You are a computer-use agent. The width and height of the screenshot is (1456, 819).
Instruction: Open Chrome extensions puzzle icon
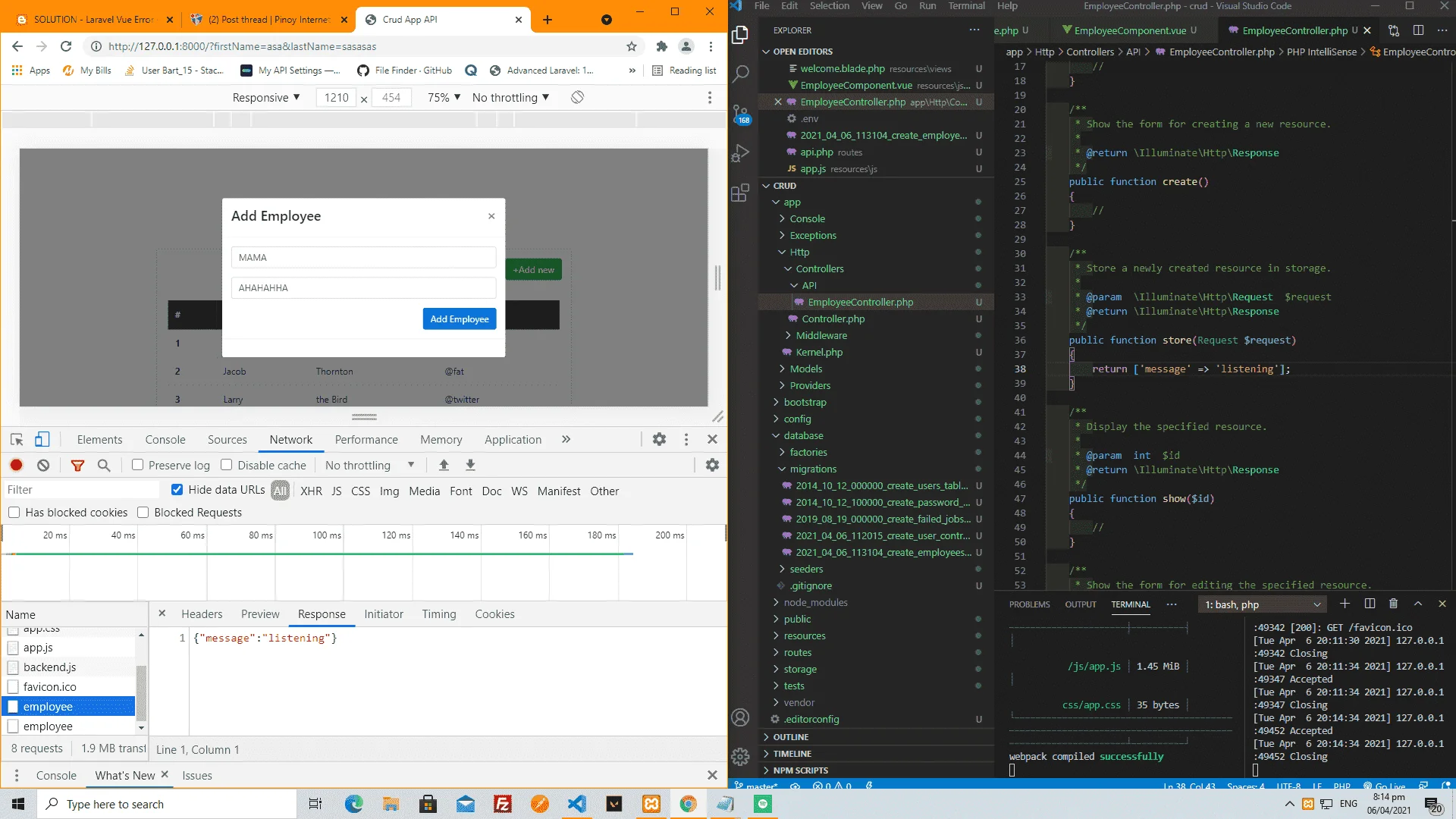(661, 46)
